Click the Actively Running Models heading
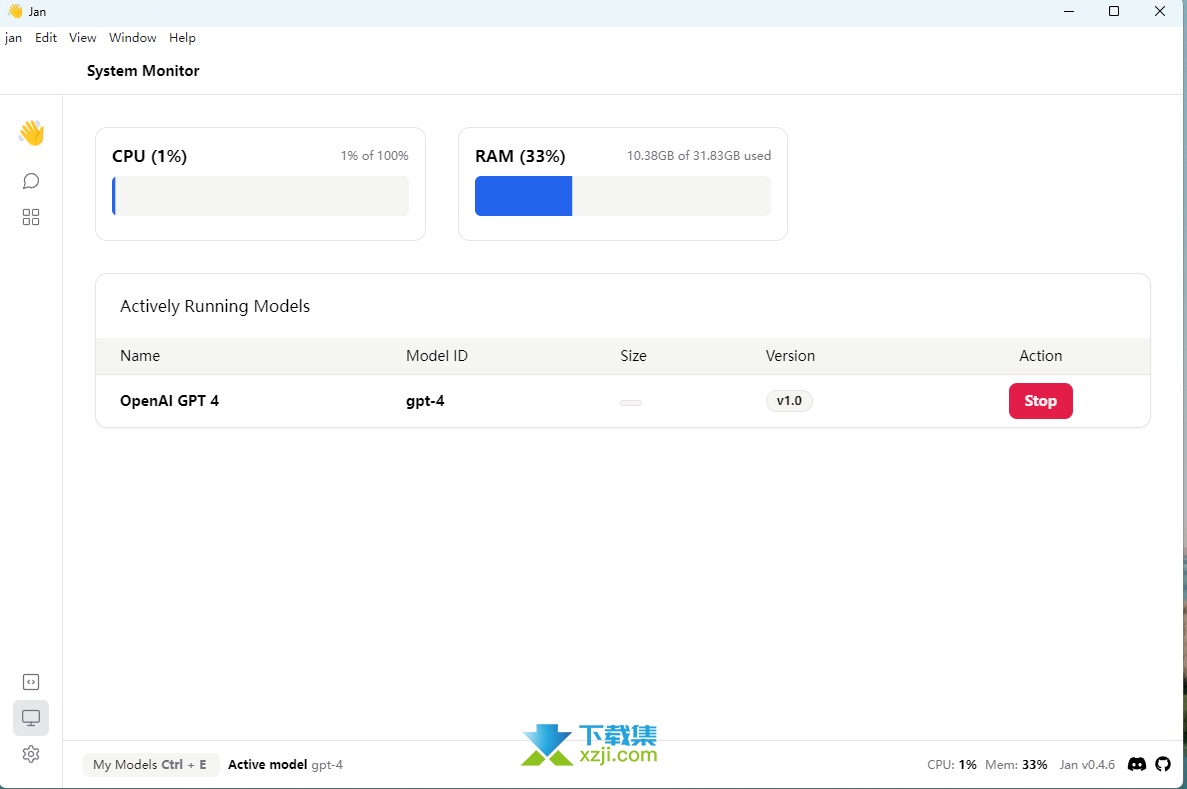Screen dimensions: 1187x789 (215, 306)
